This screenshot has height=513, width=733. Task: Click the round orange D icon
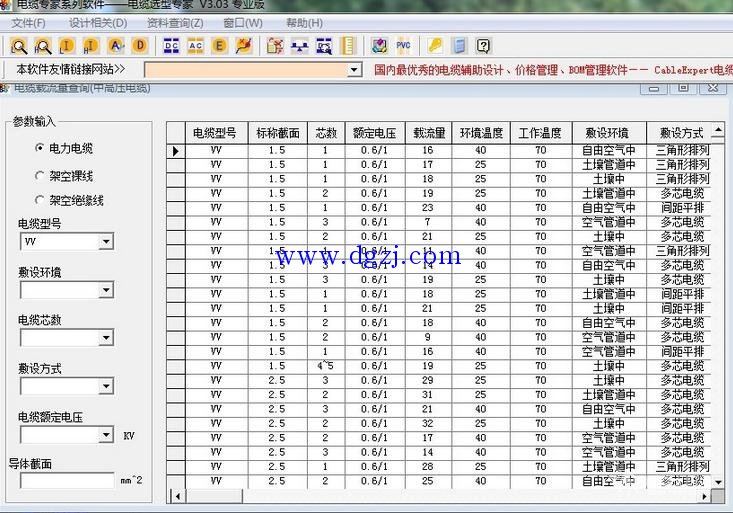(x=139, y=46)
